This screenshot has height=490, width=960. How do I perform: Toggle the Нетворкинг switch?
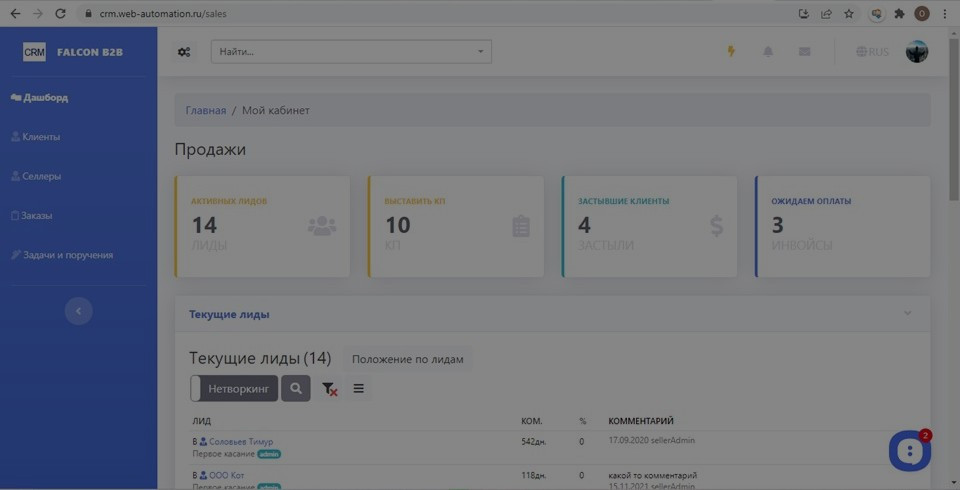[234, 389]
